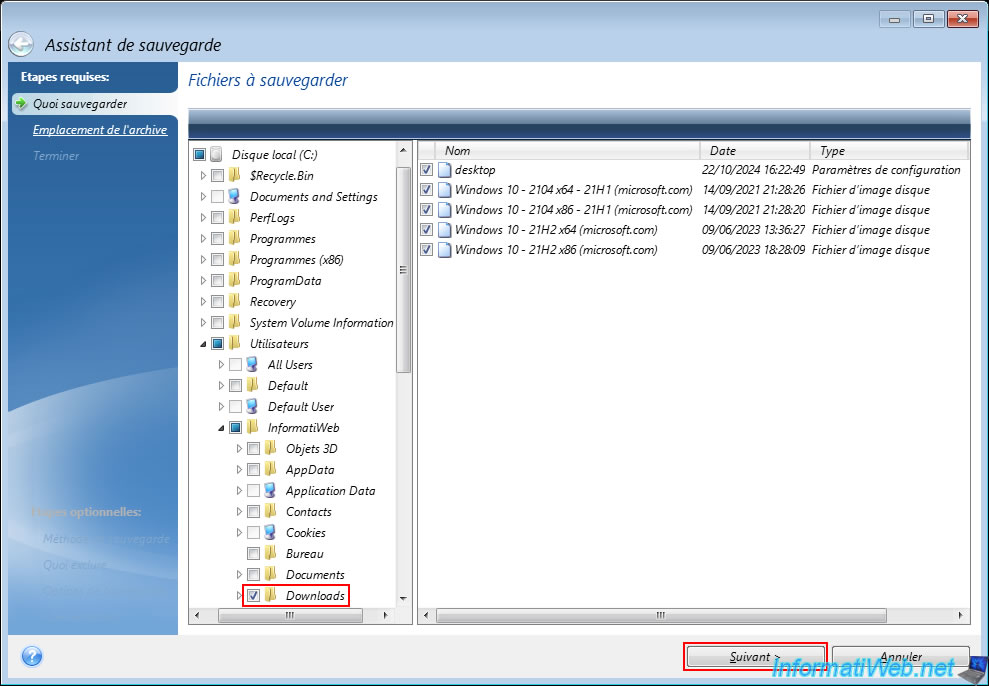Click the help question mark icon
The image size is (989, 686).
(x=32, y=656)
